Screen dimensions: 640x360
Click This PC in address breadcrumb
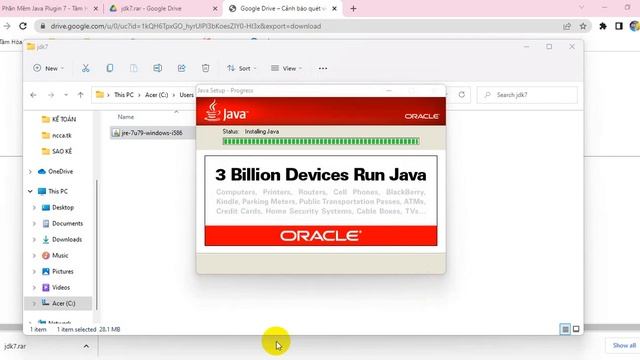(124, 95)
